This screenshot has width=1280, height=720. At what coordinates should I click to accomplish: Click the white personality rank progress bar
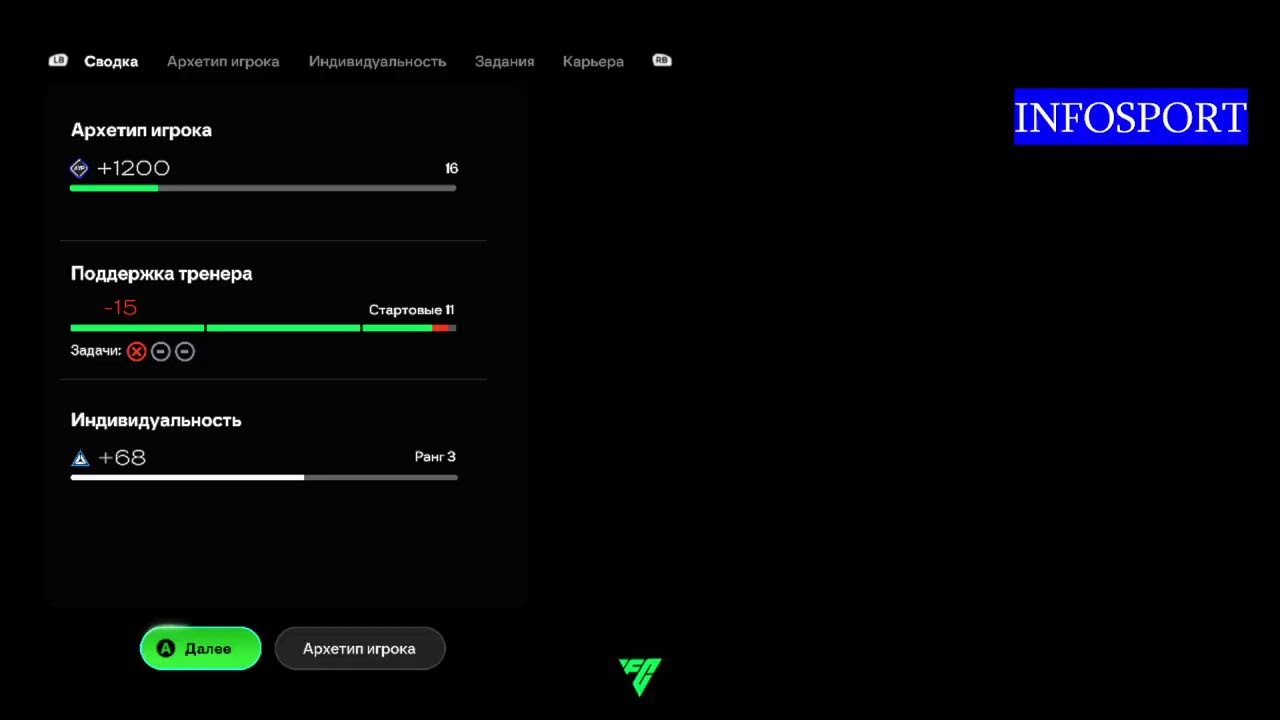click(264, 477)
